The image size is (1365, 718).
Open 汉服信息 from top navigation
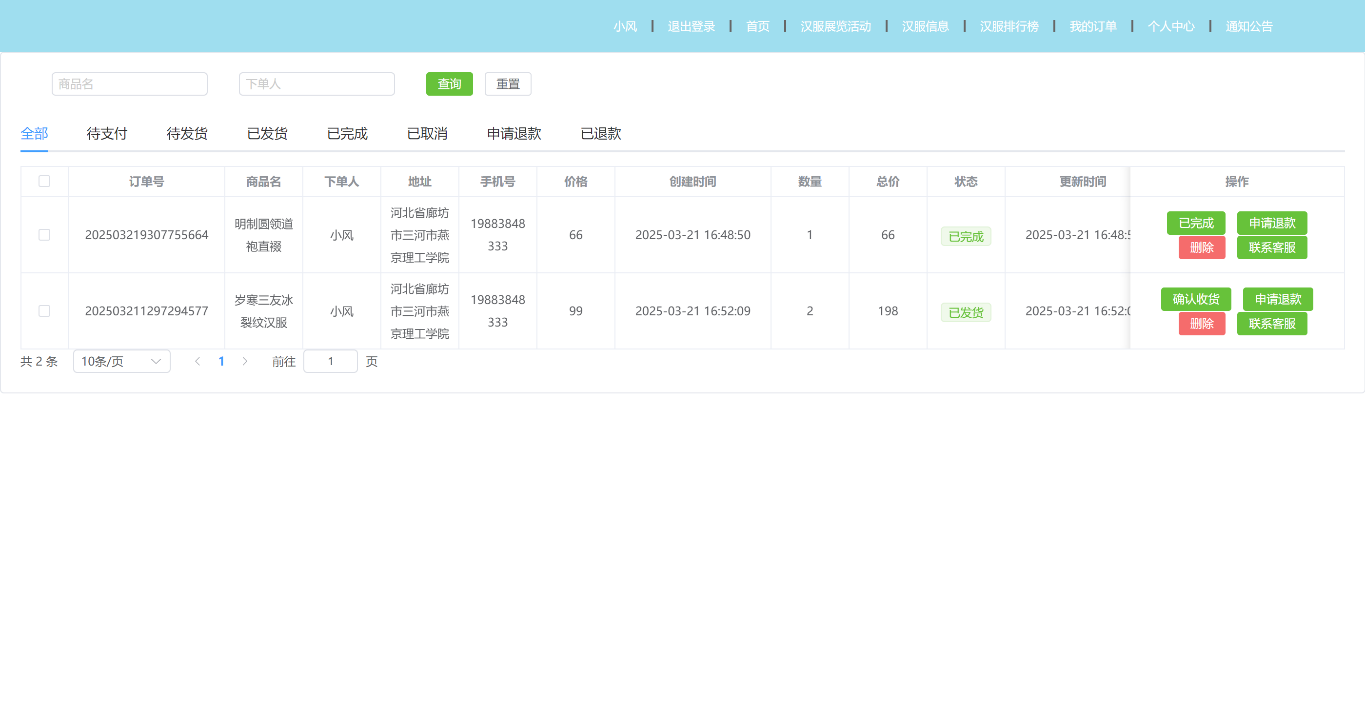click(x=926, y=26)
